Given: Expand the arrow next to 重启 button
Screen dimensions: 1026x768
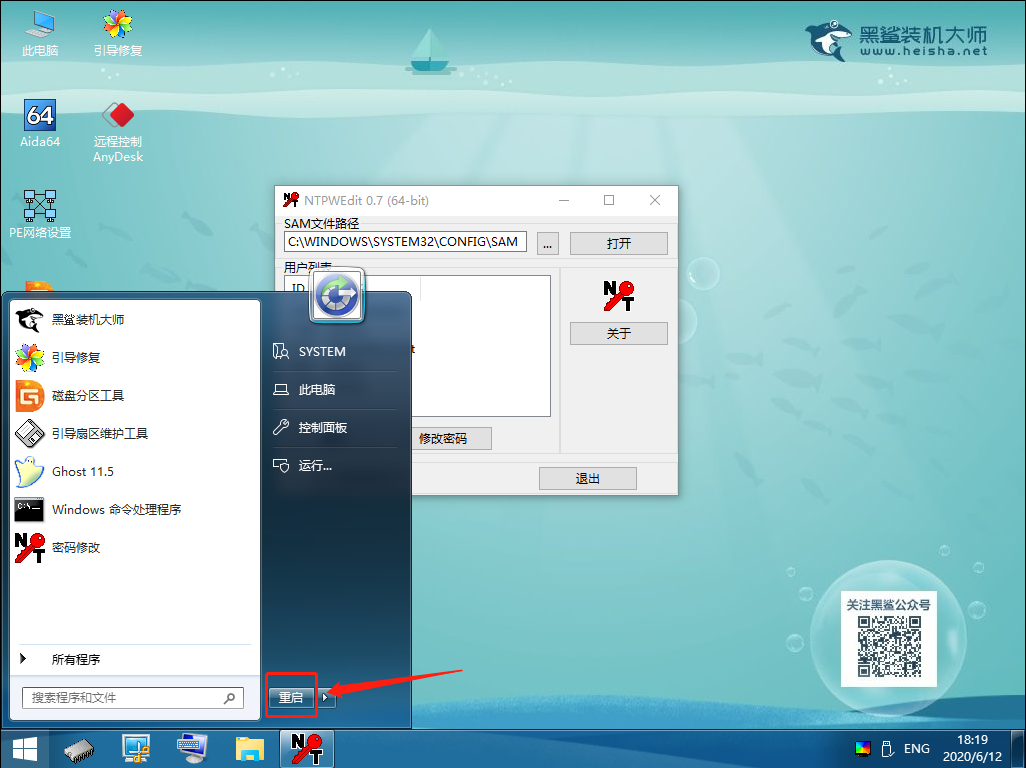Looking at the screenshot, I should click(x=326, y=698).
